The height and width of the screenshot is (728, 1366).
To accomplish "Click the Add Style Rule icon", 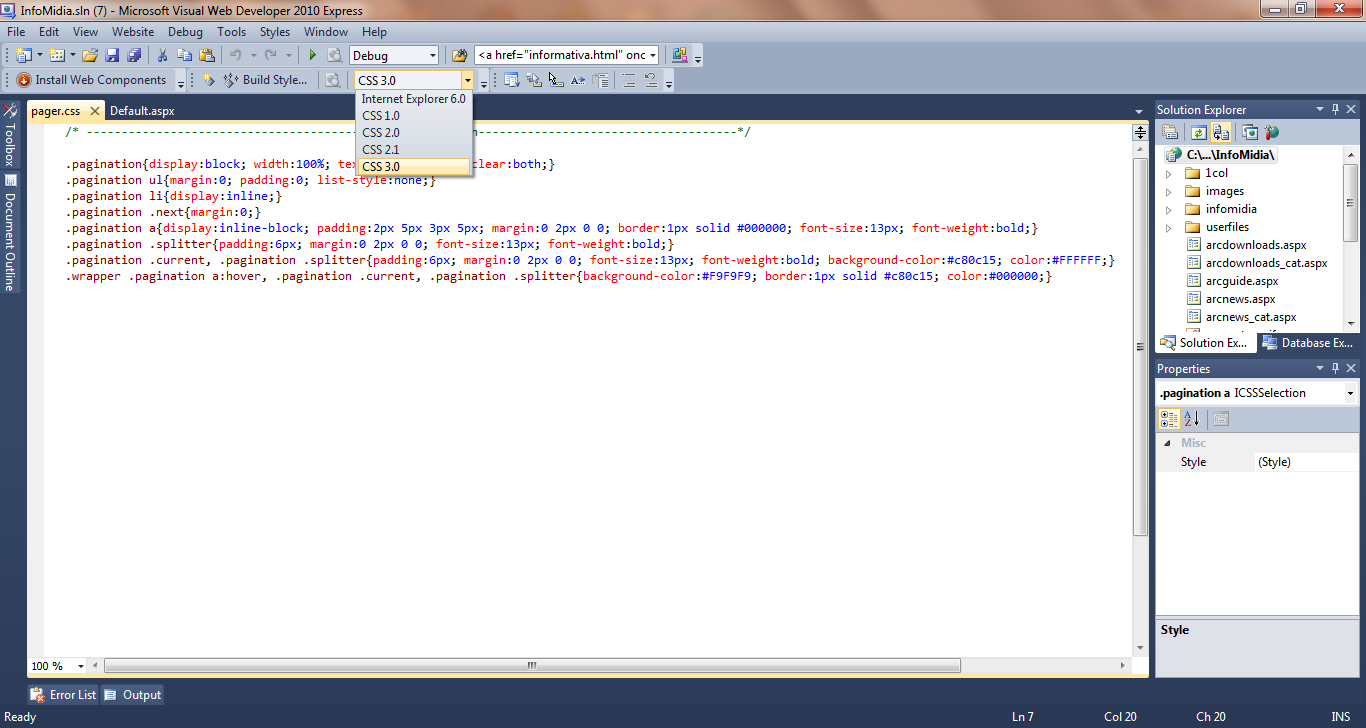I will pos(209,80).
